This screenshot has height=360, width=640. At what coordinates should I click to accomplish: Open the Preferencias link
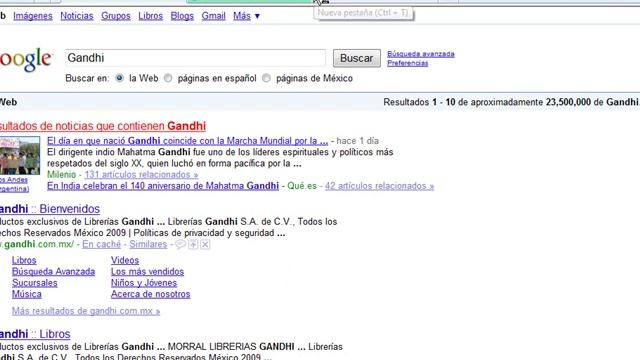[x=408, y=63]
